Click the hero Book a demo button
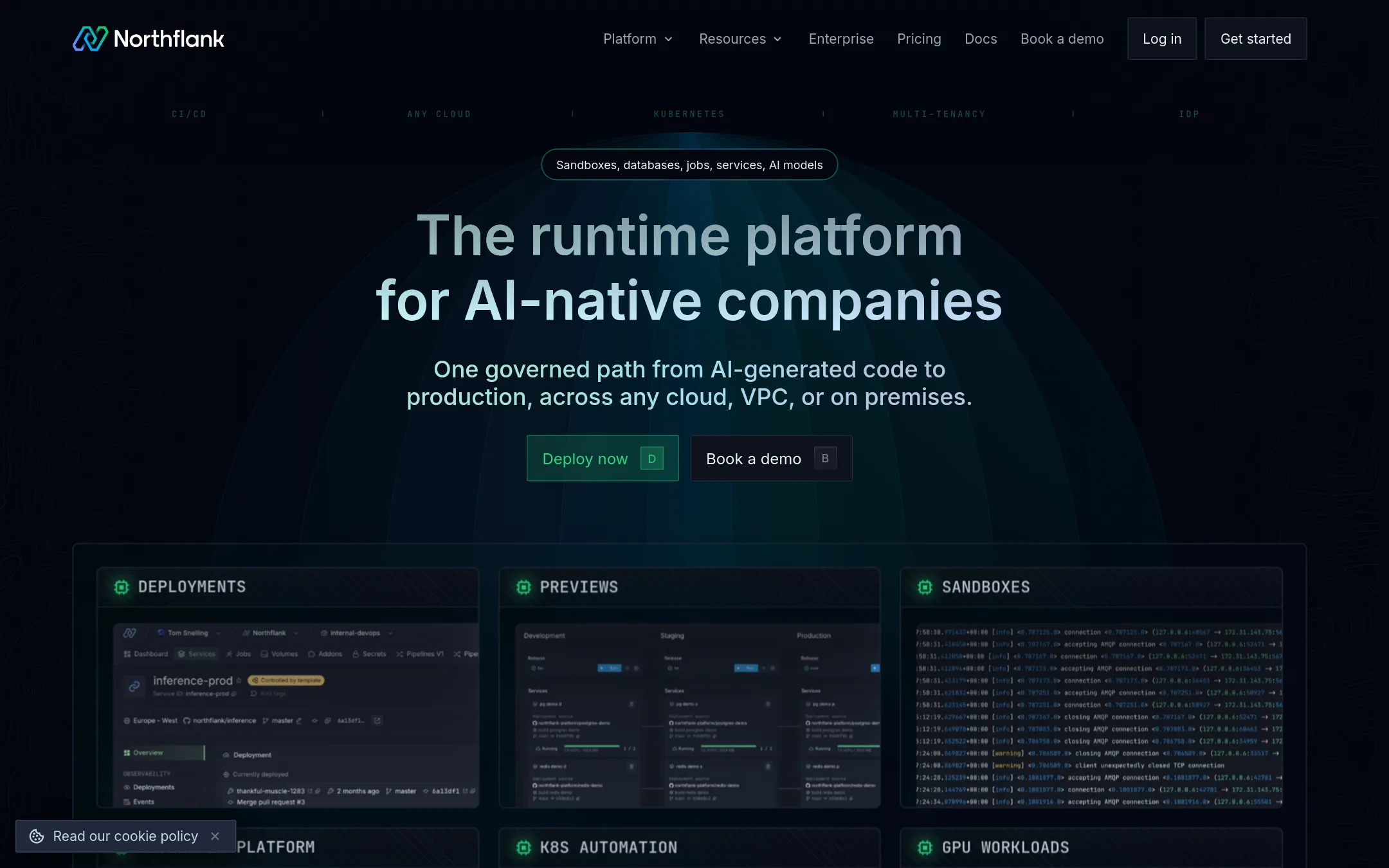Viewport: 1389px width, 868px height. pyautogui.click(x=771, y=458)
